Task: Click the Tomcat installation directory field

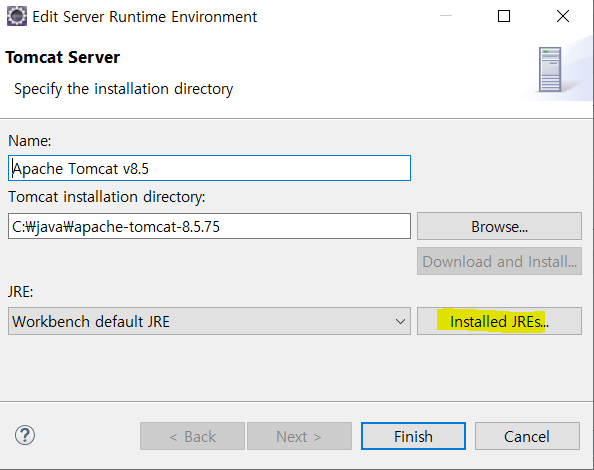Action: click(x=209, y=226)
